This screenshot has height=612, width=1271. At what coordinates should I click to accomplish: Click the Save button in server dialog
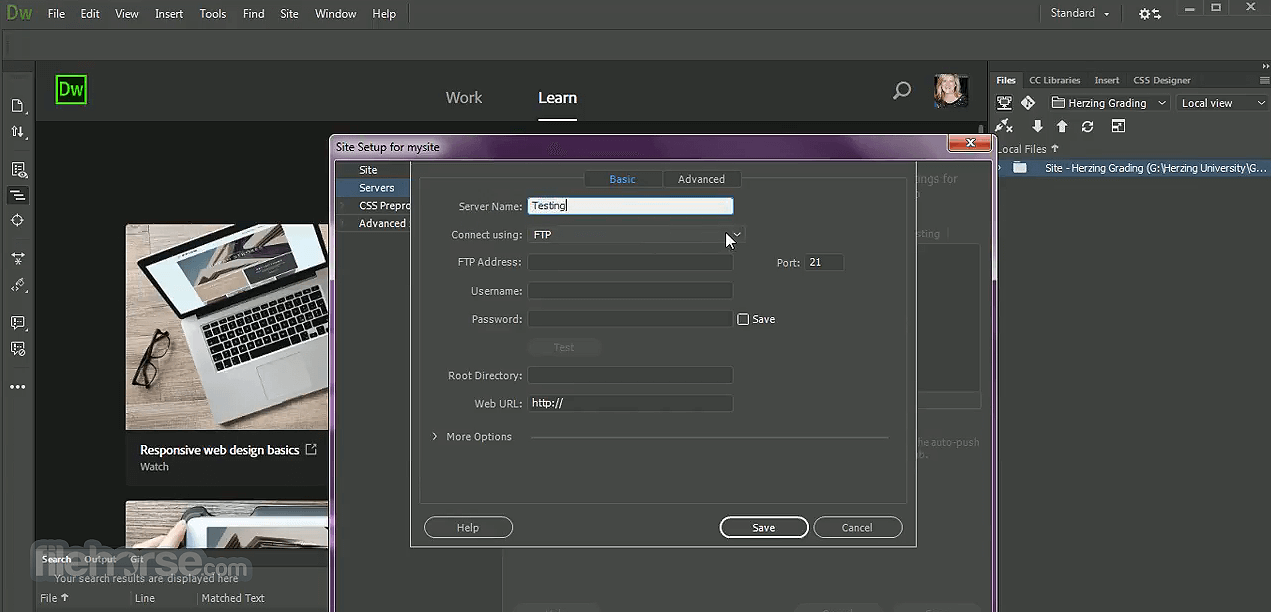click(x=763, y=528)
